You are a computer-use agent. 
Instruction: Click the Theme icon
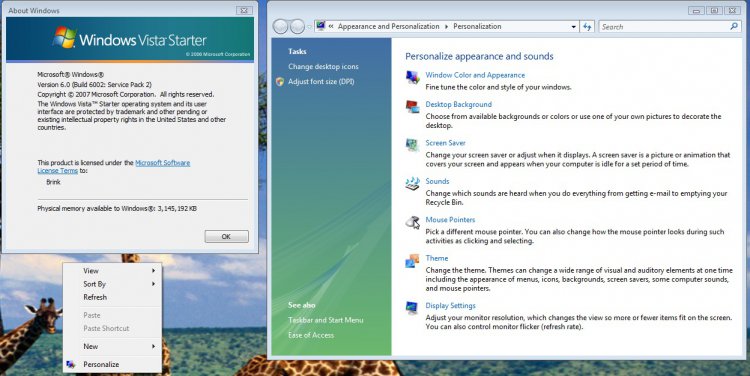[x=412, y=261]
